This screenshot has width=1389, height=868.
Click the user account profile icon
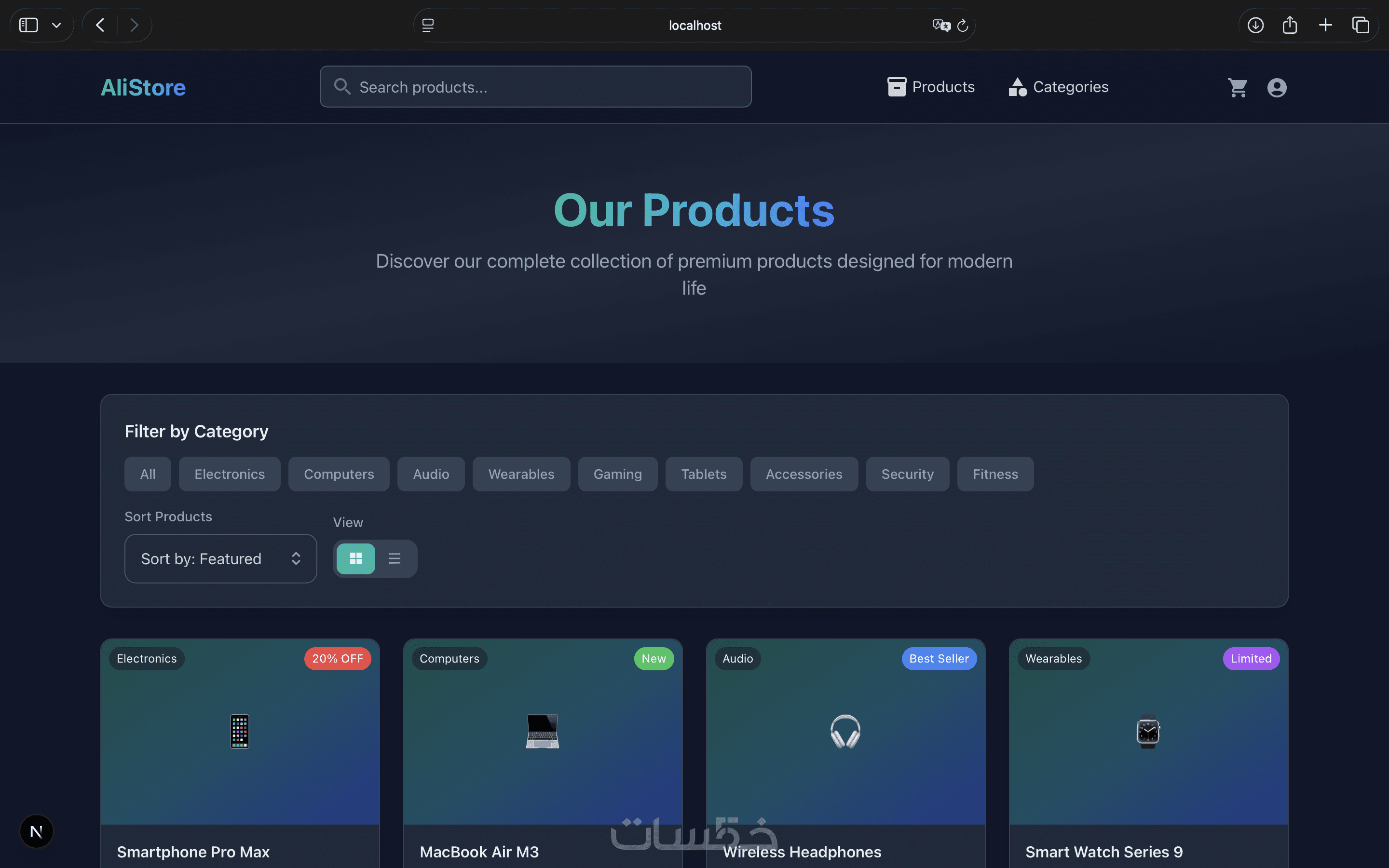(1277, 87)
